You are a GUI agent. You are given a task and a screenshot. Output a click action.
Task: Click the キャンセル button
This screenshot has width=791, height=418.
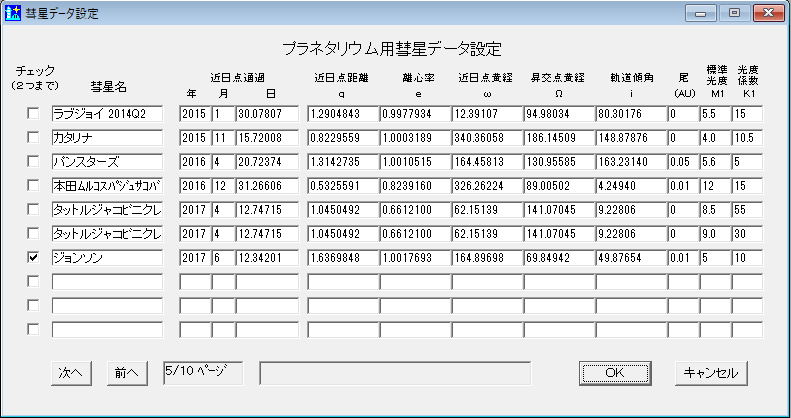[x=711, y=372]
